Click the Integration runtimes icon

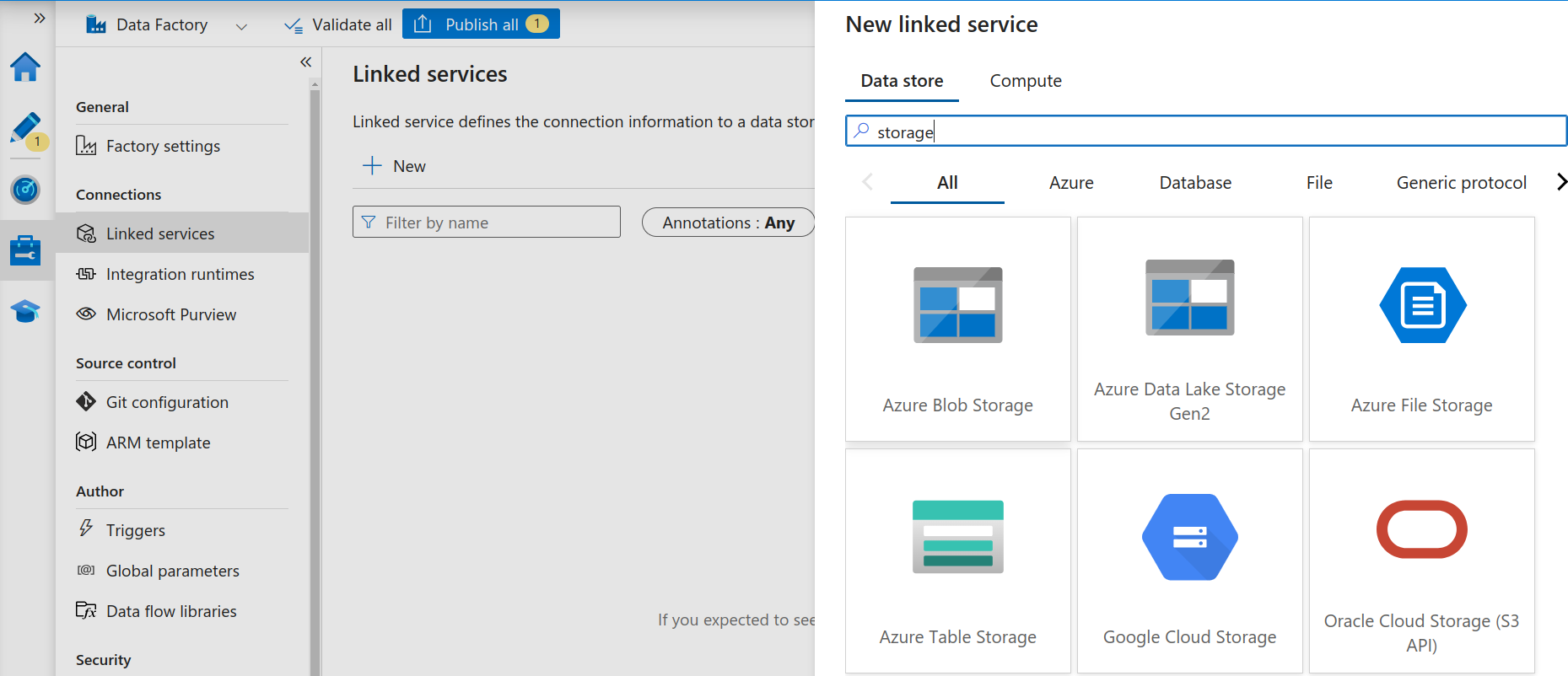(x=86, y=273)
